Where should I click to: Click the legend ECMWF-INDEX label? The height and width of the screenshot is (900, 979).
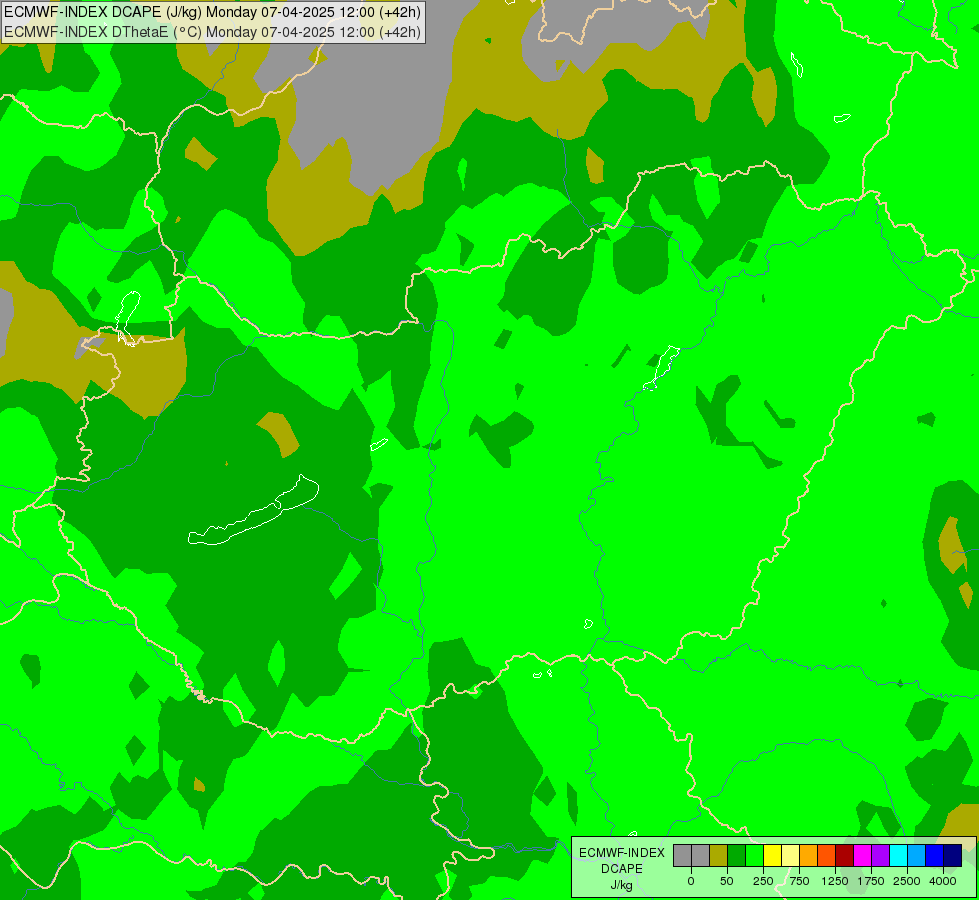(x=622, y=853)
